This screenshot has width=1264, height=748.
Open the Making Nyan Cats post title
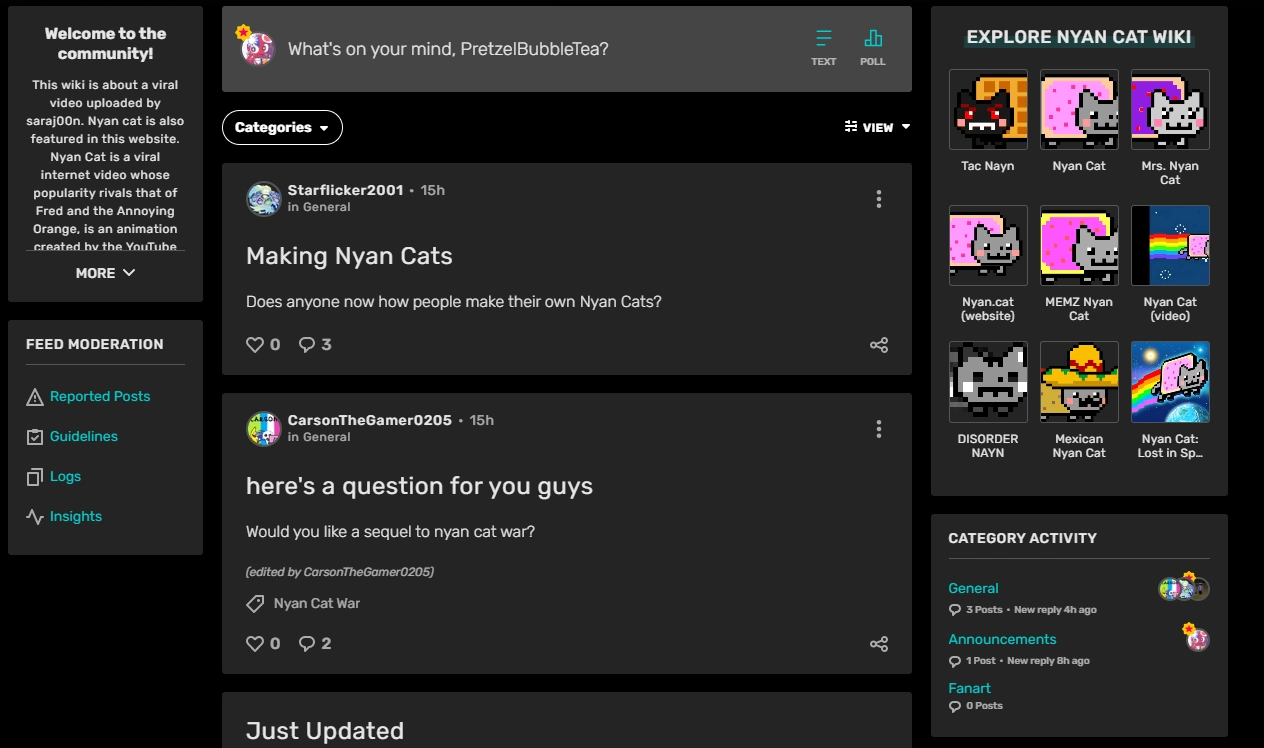coord(349,256)
